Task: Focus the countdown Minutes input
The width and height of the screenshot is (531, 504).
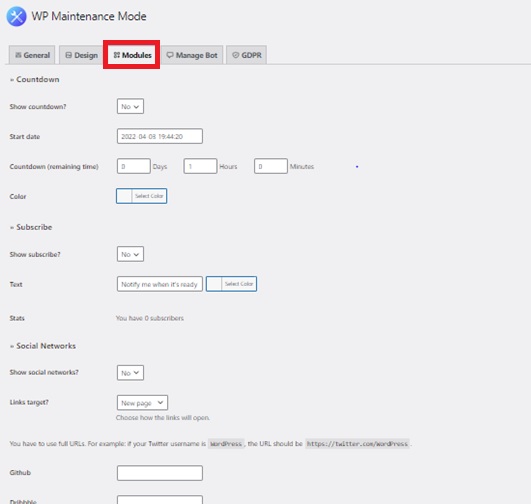Action: (x=271, y=166)
